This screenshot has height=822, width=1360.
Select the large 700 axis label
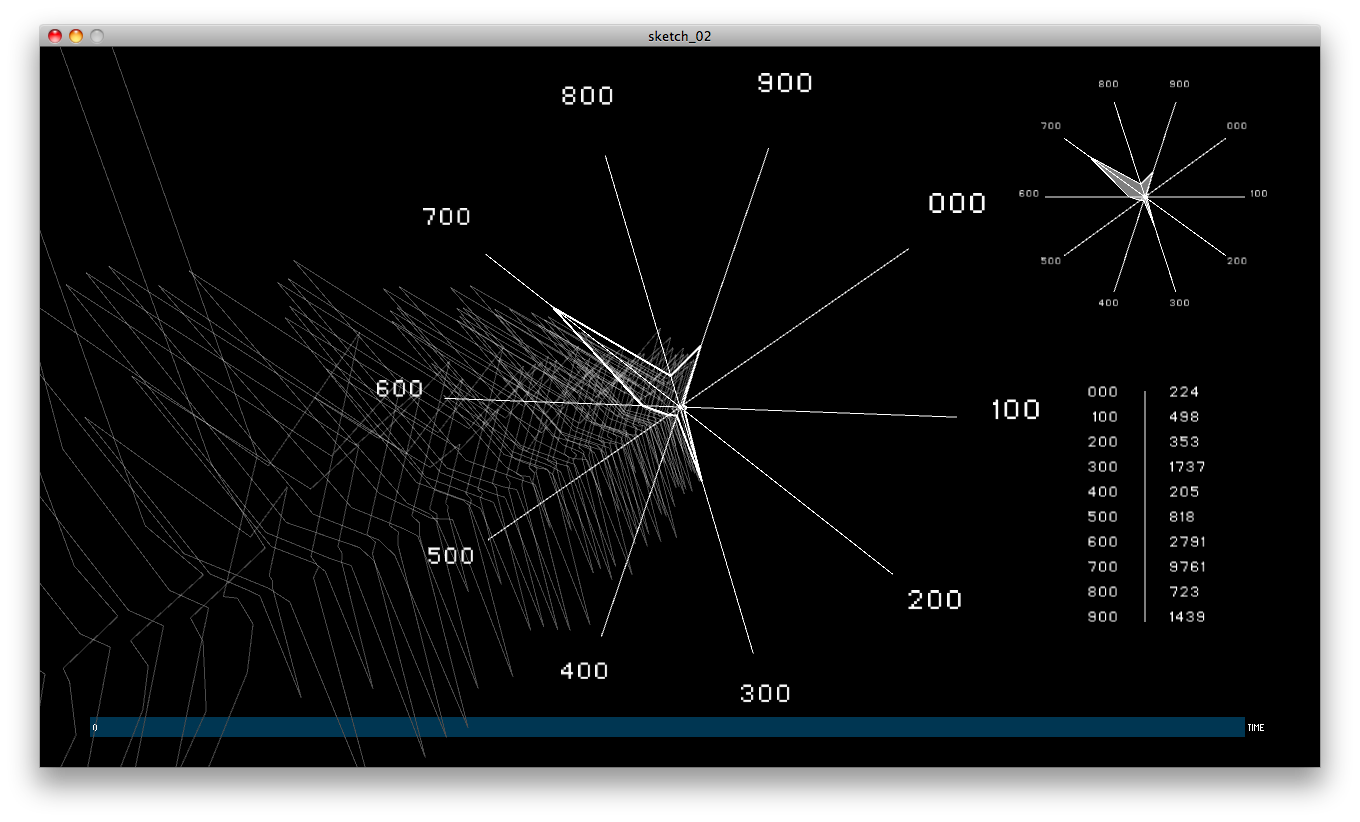pyautogui.click(x=446, y=216)
